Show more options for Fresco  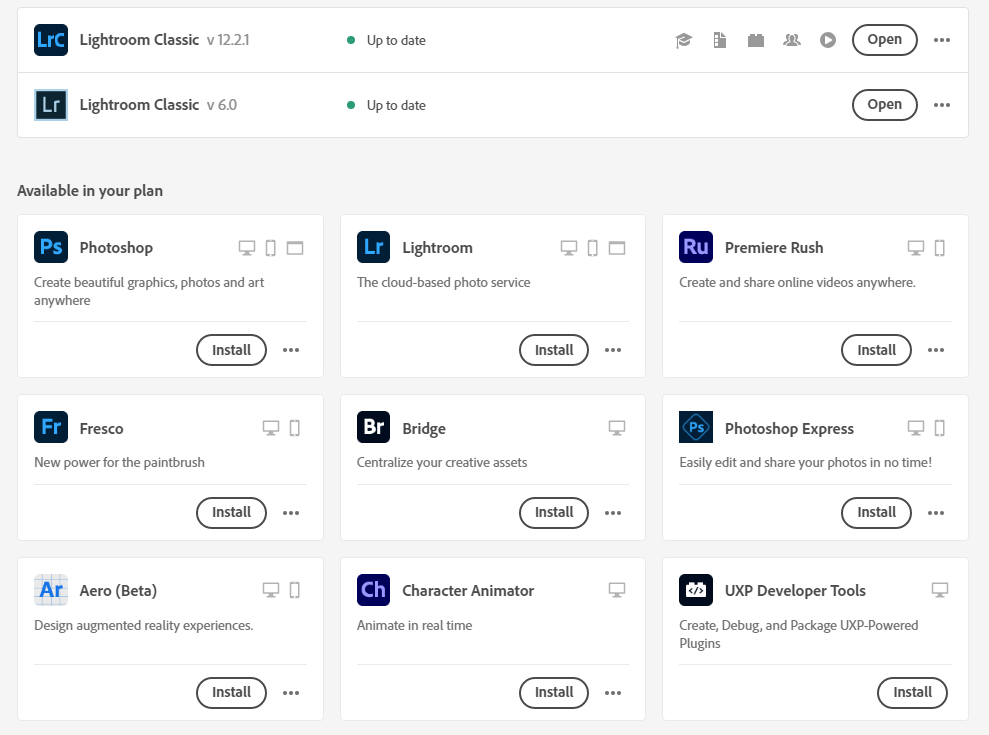291,512
